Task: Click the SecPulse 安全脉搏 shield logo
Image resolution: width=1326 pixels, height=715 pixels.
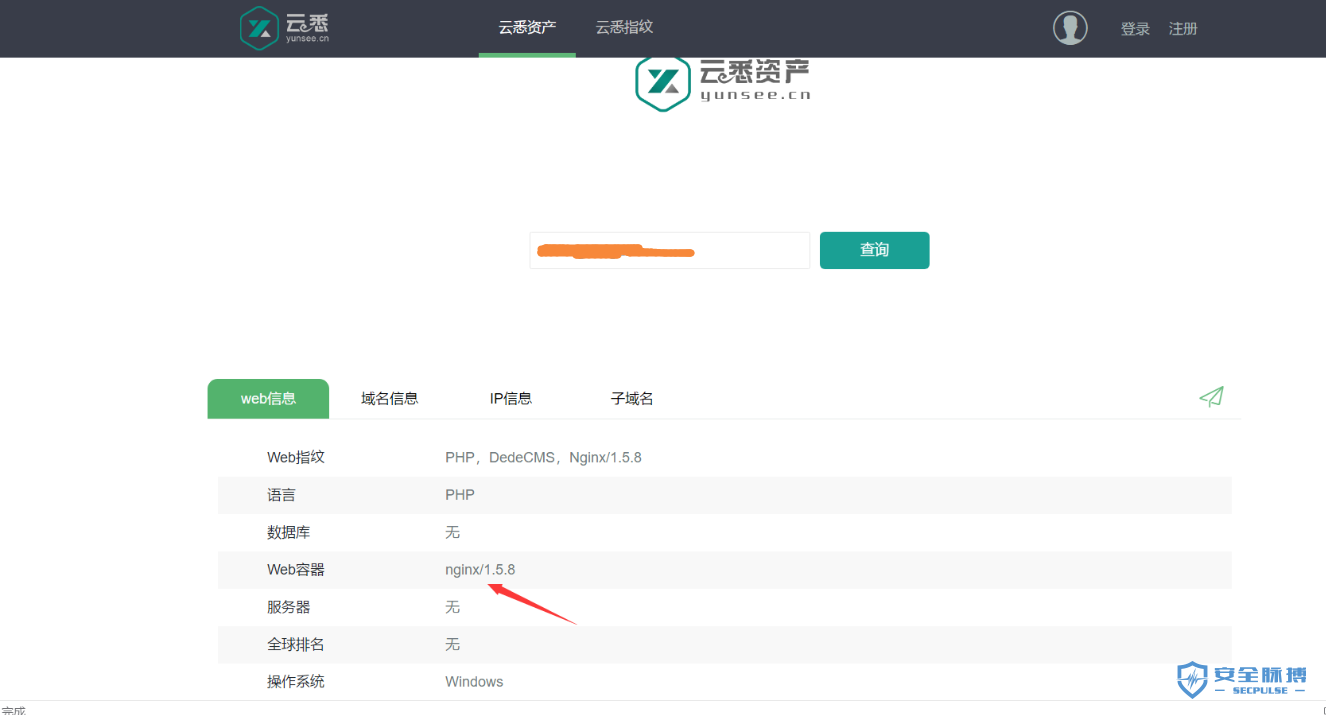Action: tap(1242, 679)
